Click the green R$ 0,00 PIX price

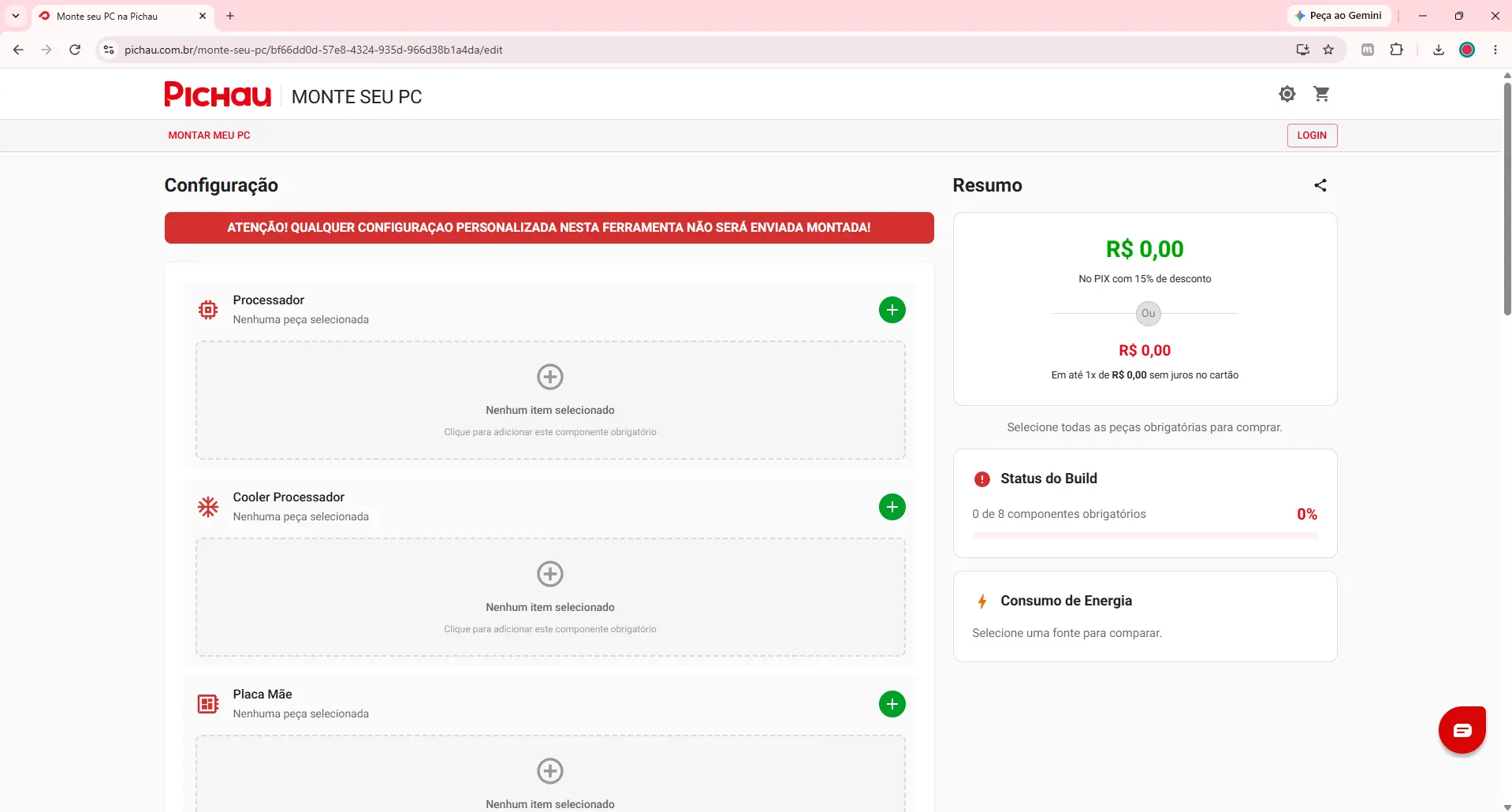1145,249
